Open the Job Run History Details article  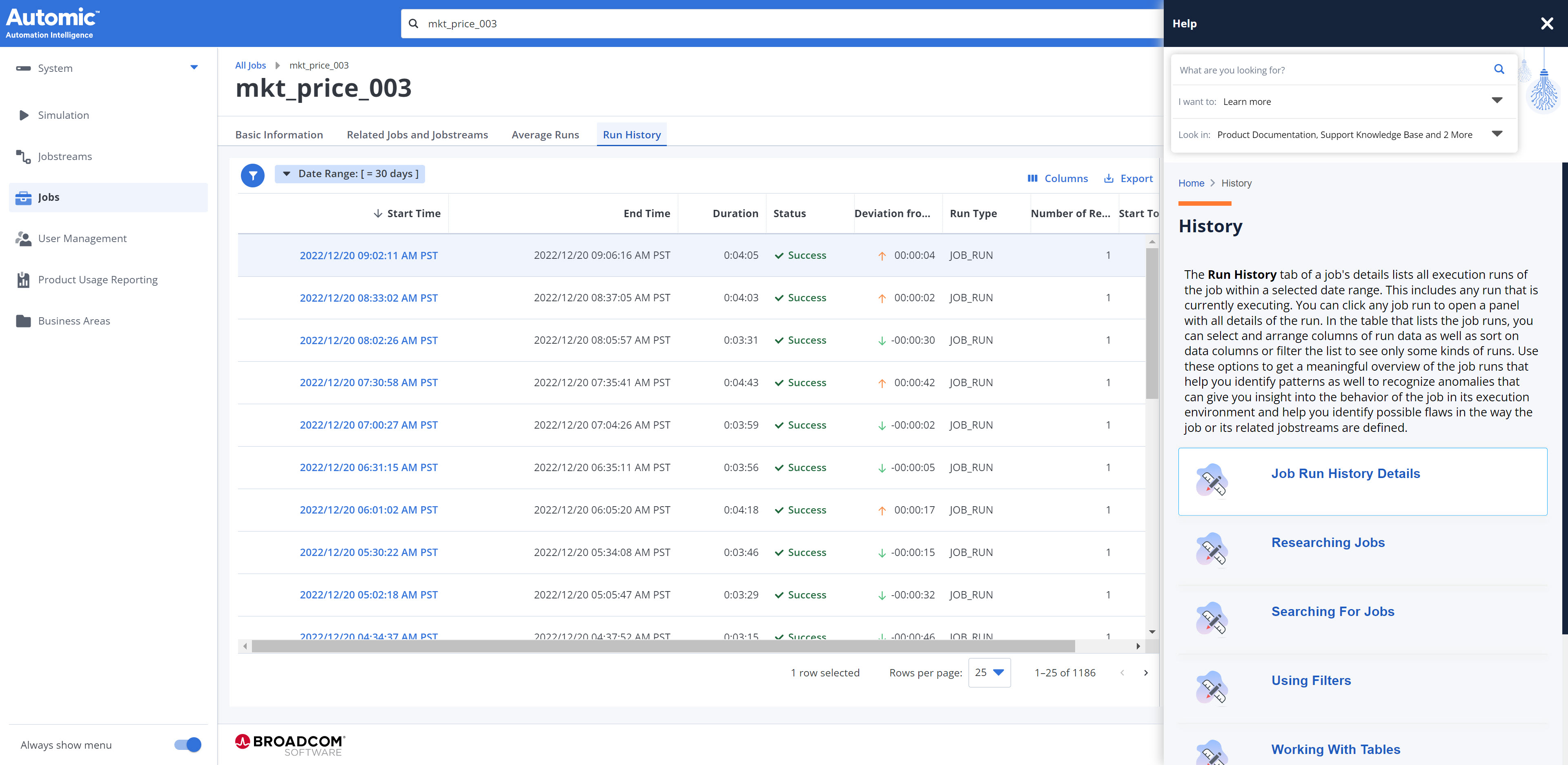click(x=1345, y=473)
